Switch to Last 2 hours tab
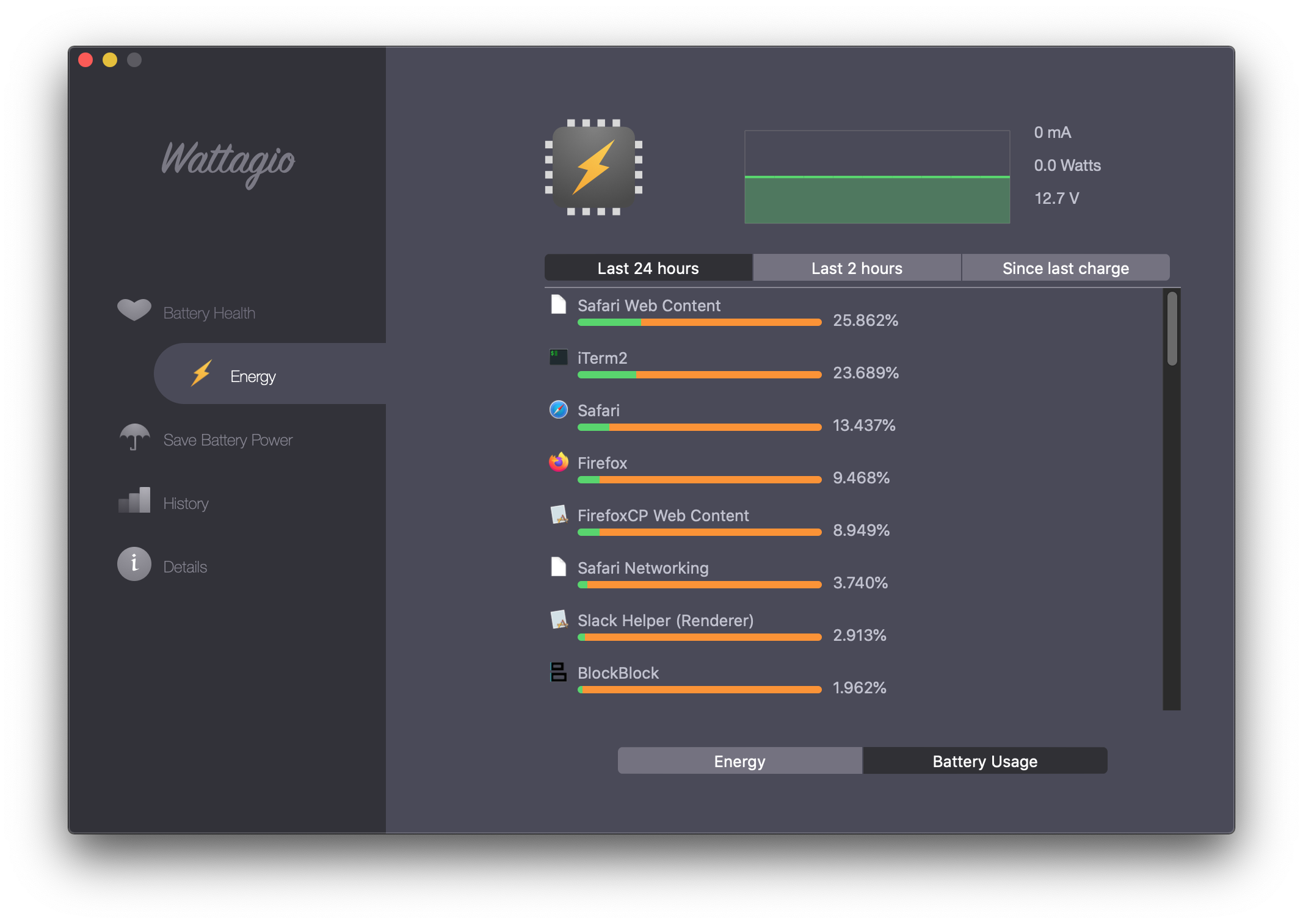Image resolution: width=1303 pixels, height=924 pixels. [857, 269]
